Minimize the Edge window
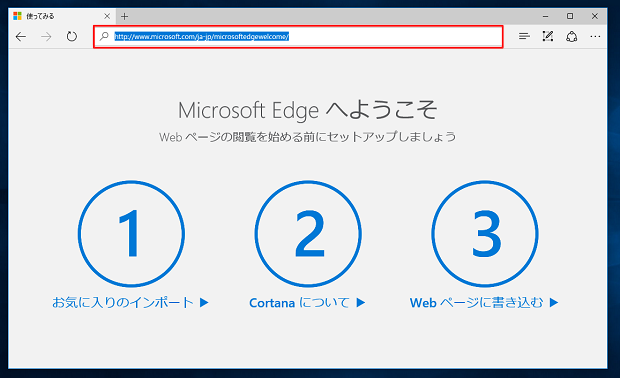Image resolution: width=620 pixels, height=378 pixels. pos(546,16)
